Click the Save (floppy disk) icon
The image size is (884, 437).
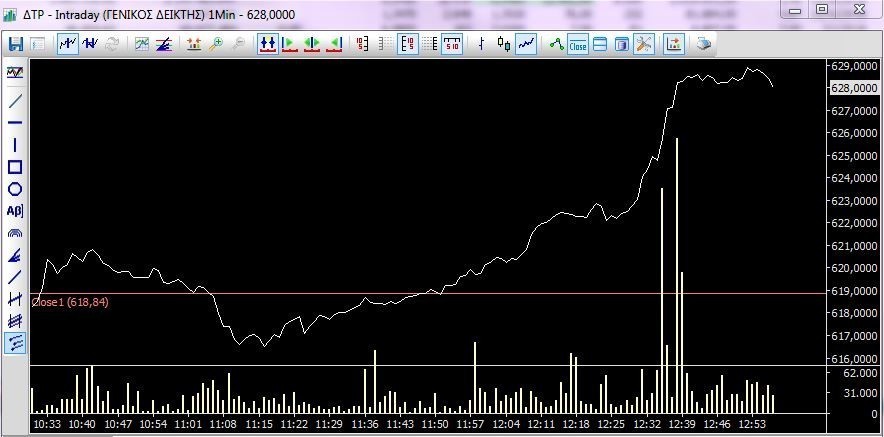tap(15, 44)
